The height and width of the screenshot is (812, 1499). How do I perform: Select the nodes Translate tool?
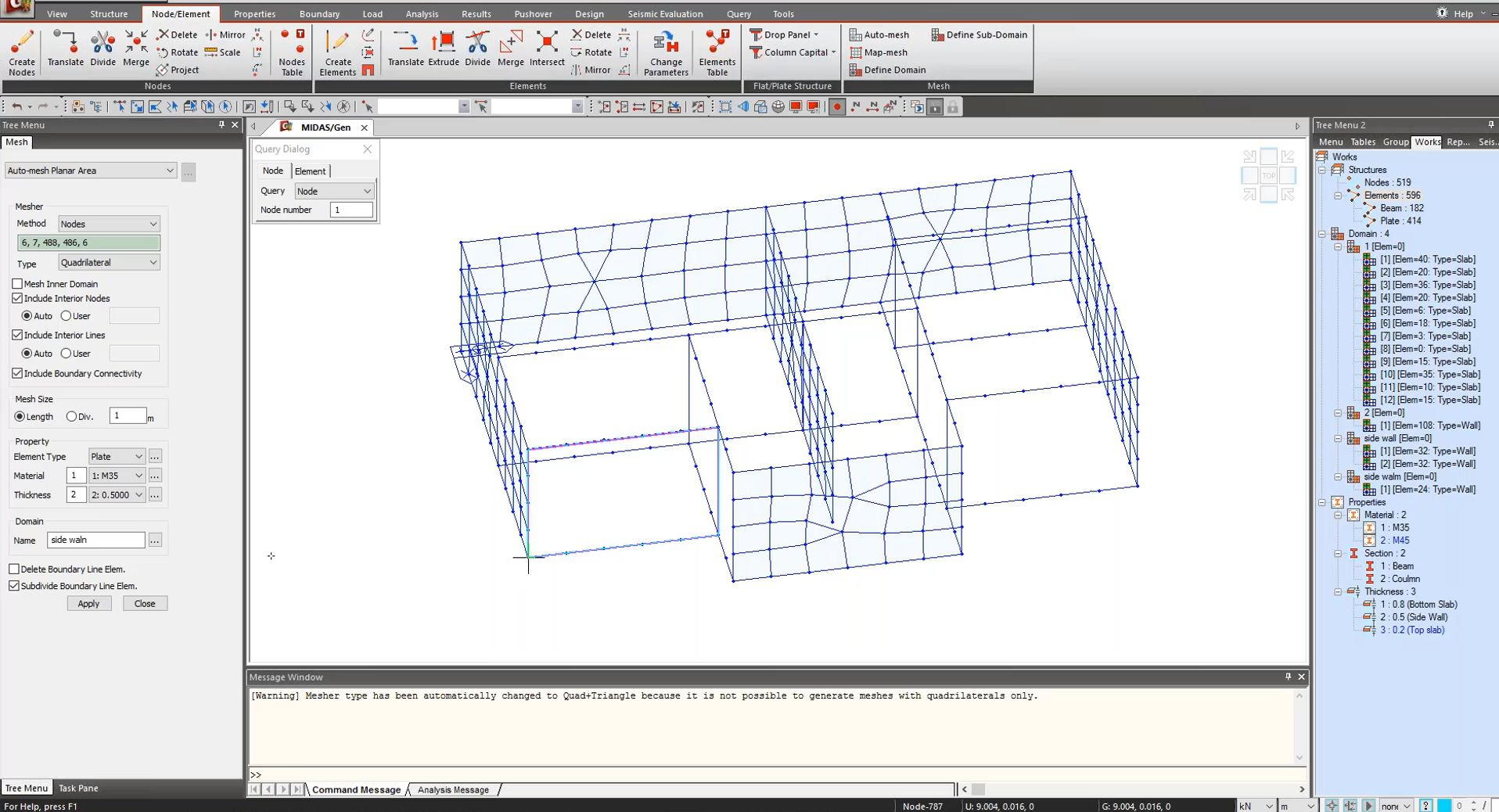click(66, 49)
